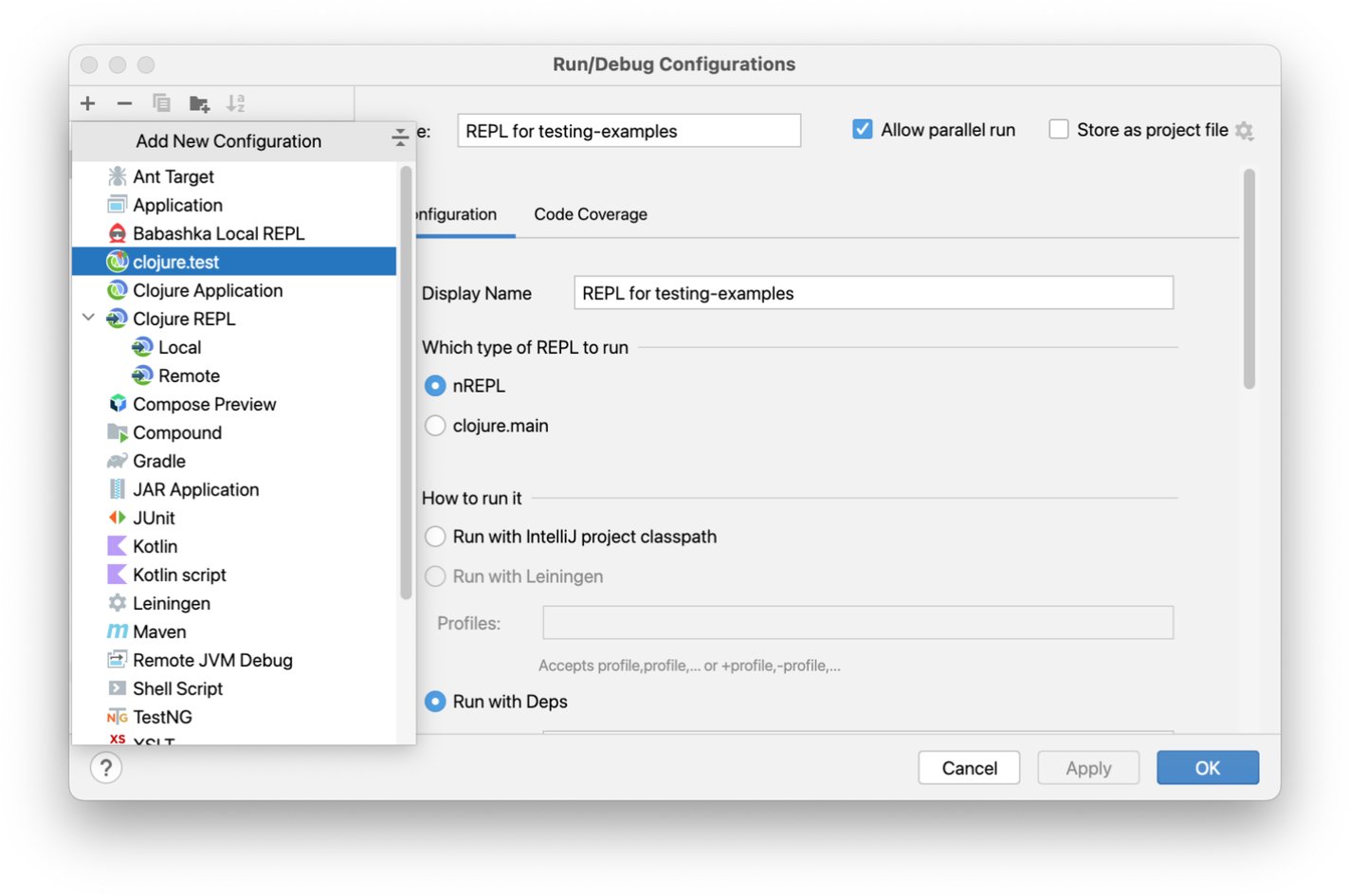The image size is (1349, 896).
Task: Open settings gear next to Store as project file
Action: [1245, 131]
